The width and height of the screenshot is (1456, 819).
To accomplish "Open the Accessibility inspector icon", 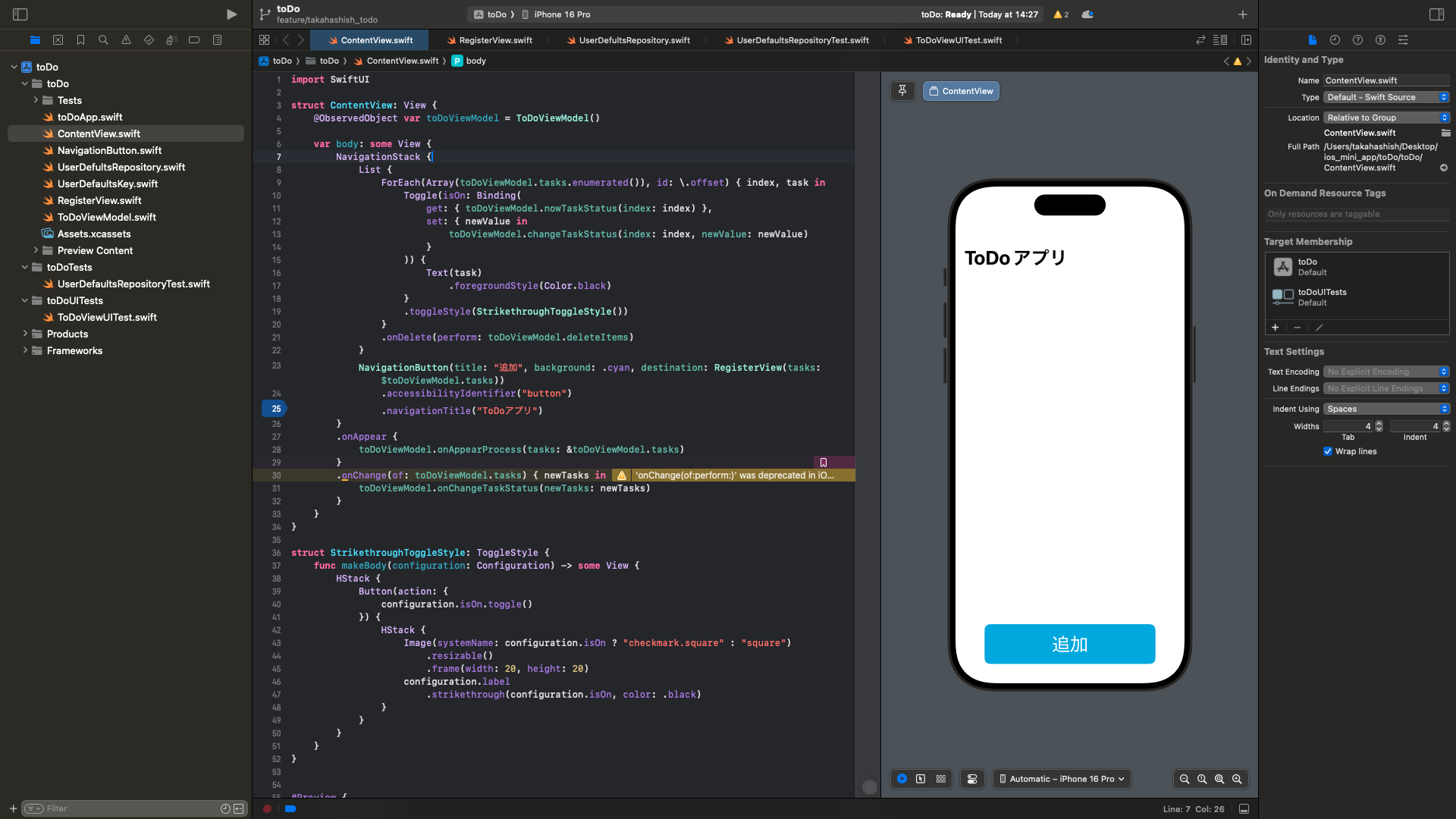I will click(1382, 39).
